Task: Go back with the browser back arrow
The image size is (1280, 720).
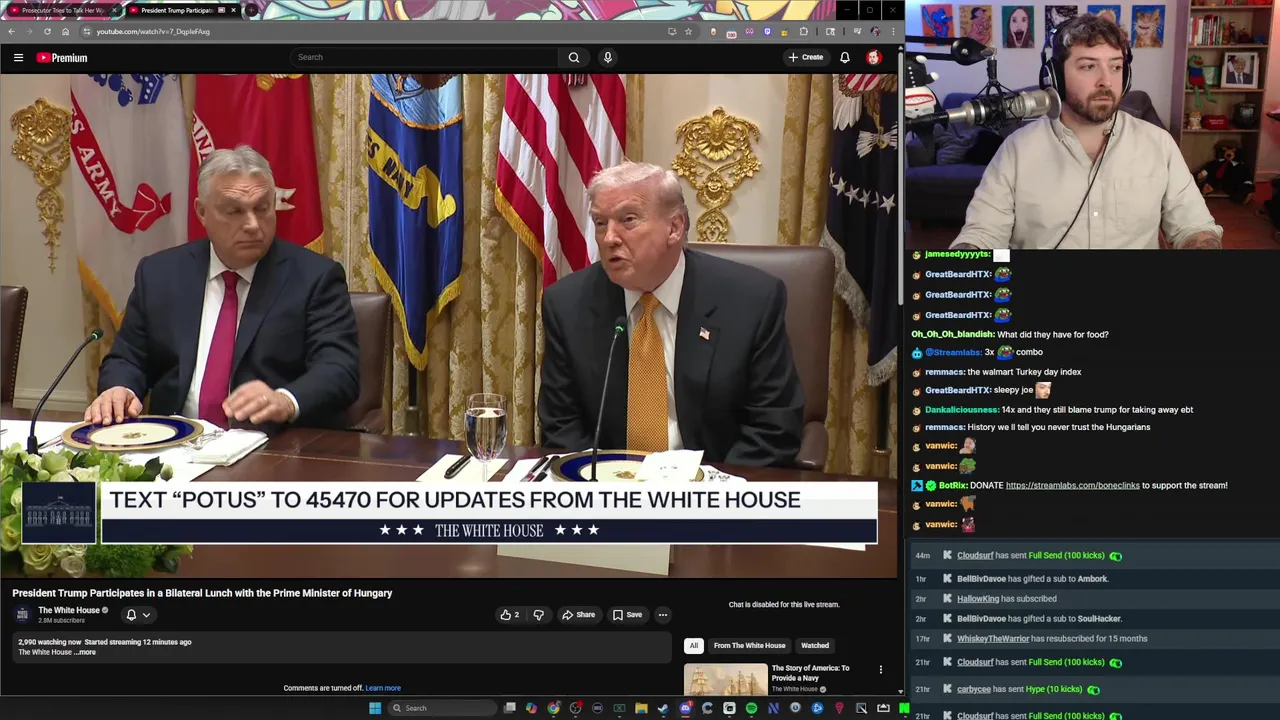Action: click(11, 31)
